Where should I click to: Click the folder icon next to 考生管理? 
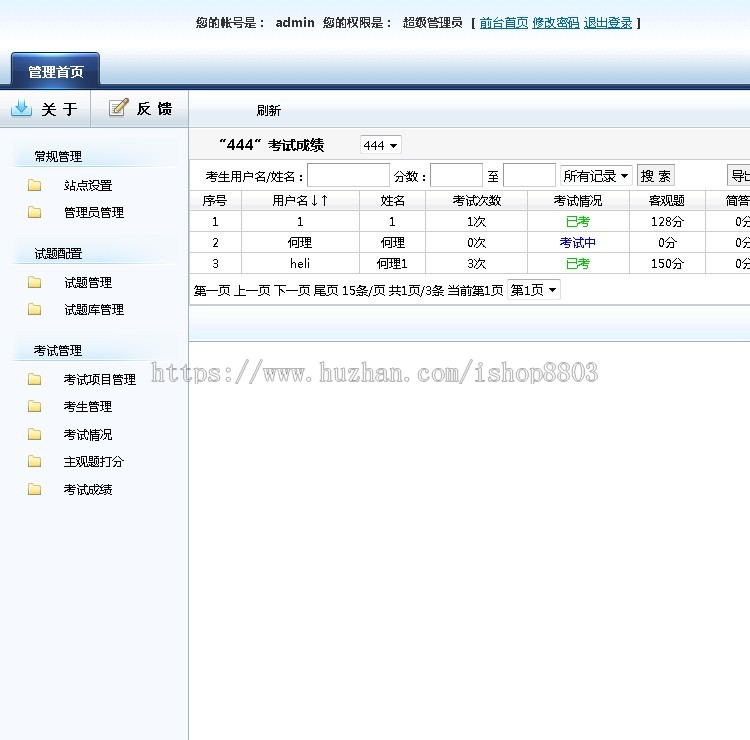tap(34, 407)
